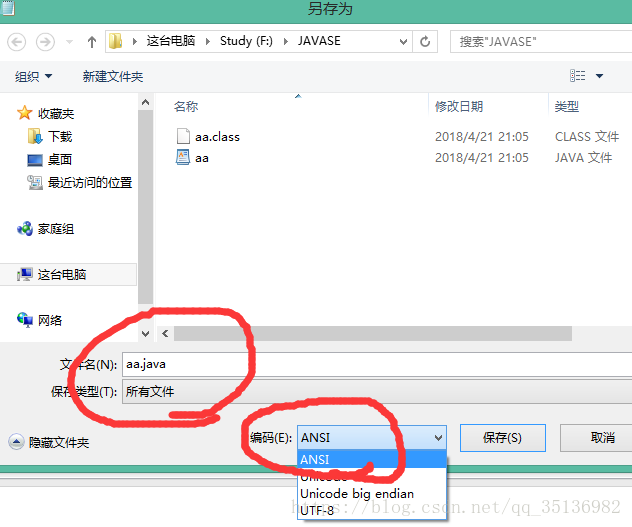Click the forward navigation arrow
632x527 pixels.
pyautogui.click(x=45, y=42)
